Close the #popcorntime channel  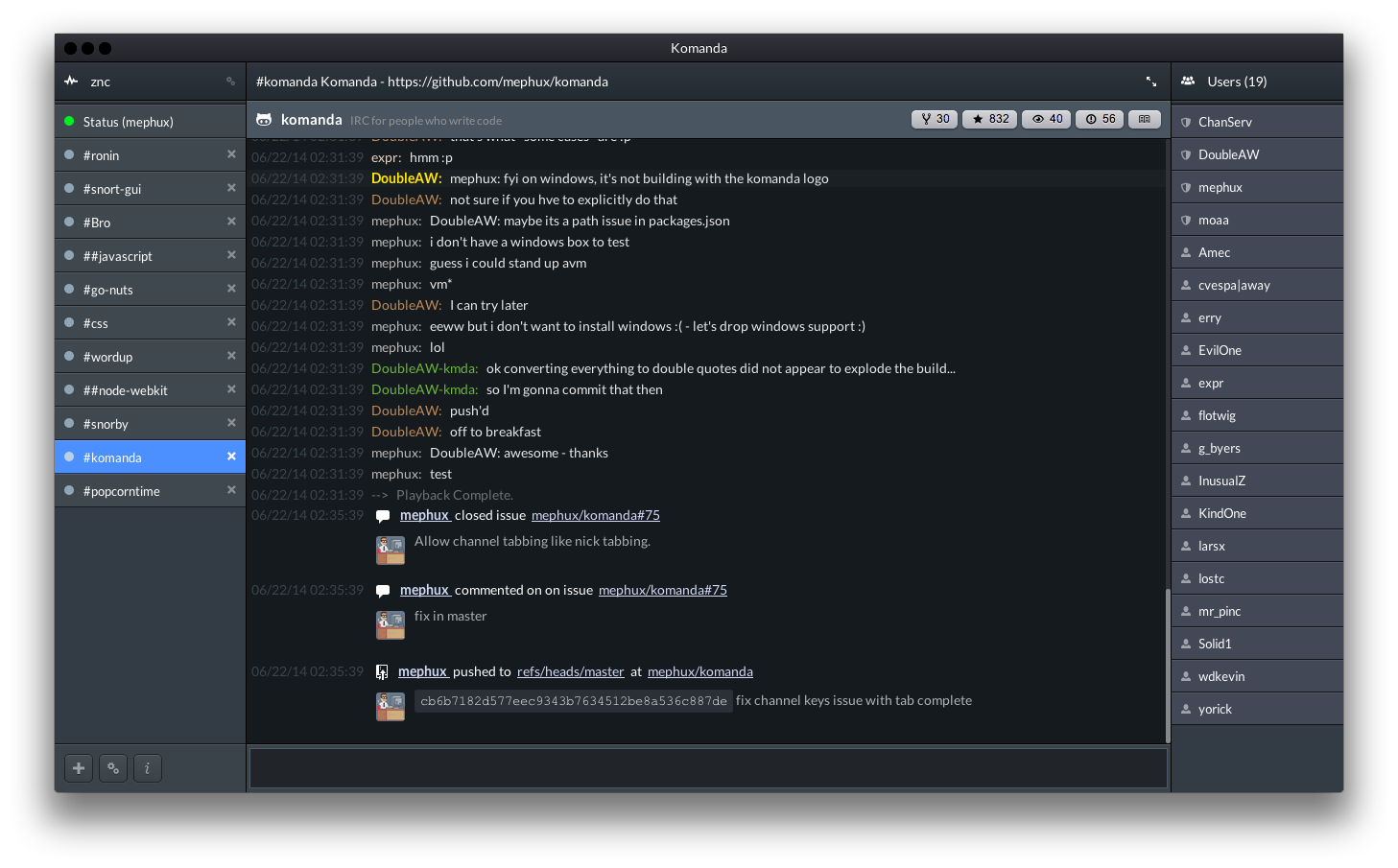(231, 490)
